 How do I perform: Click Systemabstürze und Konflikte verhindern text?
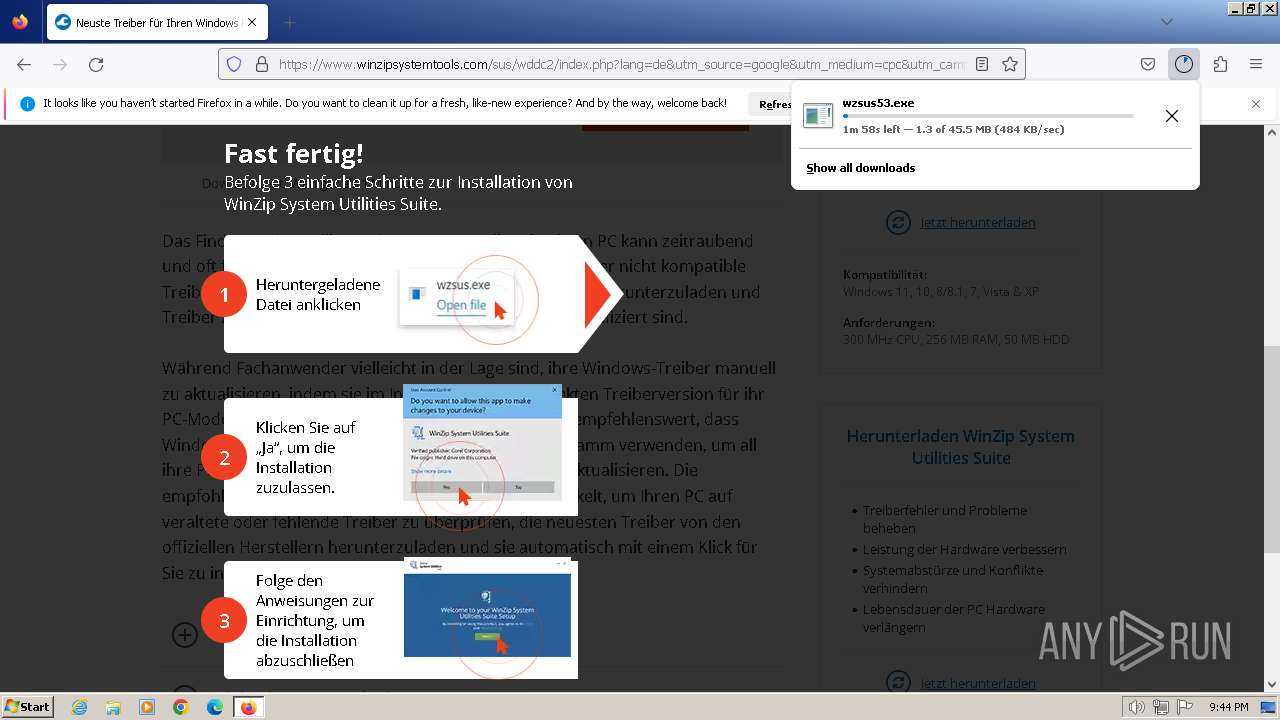coord(953,579)
